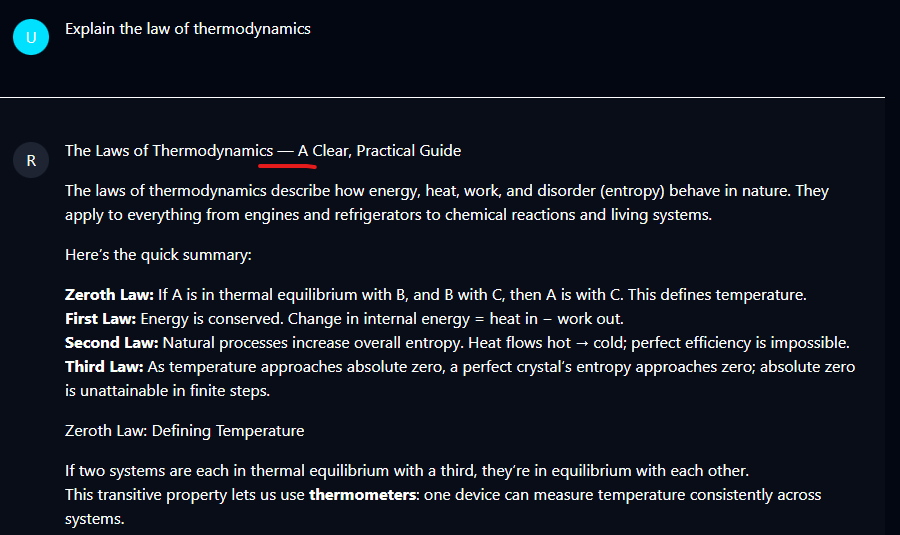Click the sentence 'Energy is conserved.'
The width and height of the screenshot is (900, 535).
tap(212, 319)
